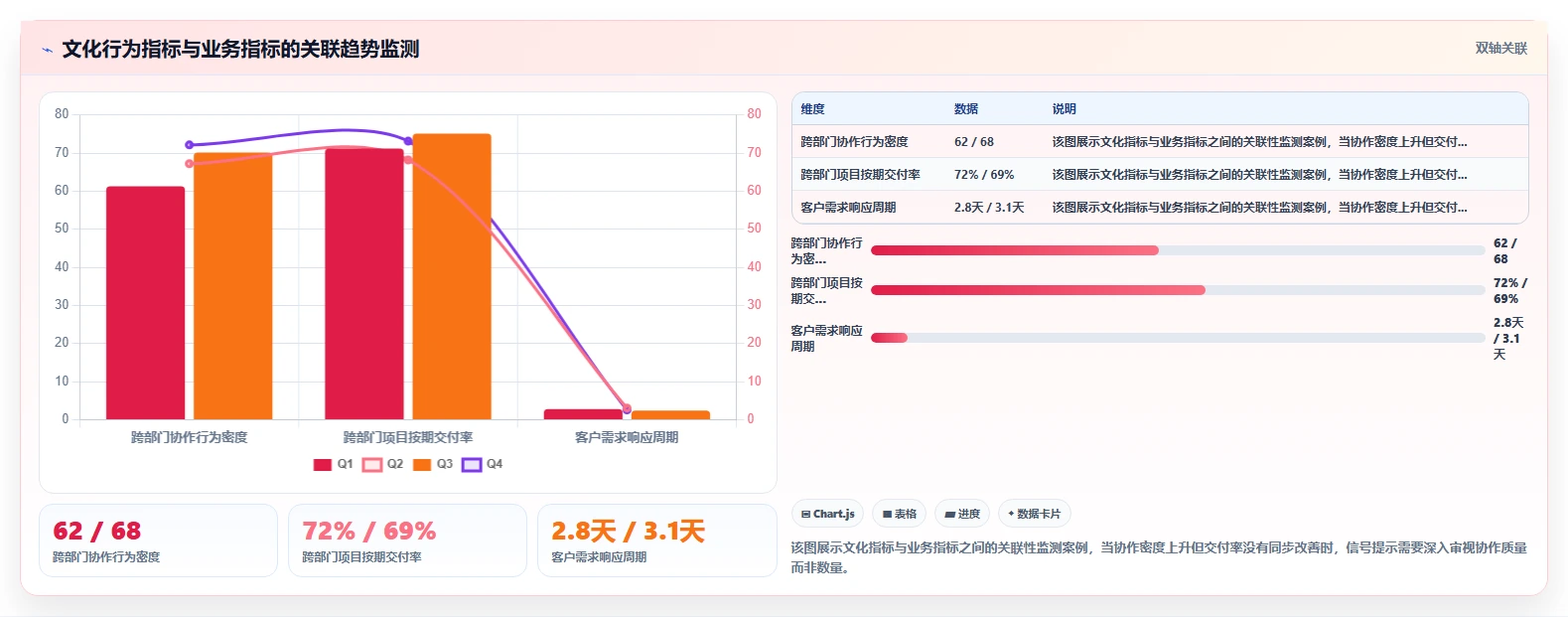Click the orange Q3 bar for 跨部门协作行为密度

tap(233, 286)
